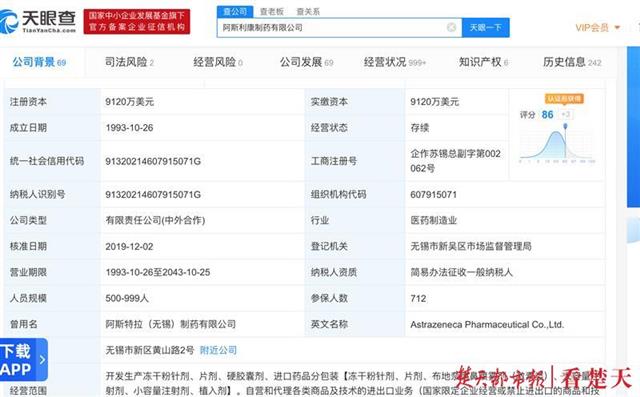Expand the VIP会员 dropdown
The width and height of the screenshot is (640, 397).
tap(598, 27)
